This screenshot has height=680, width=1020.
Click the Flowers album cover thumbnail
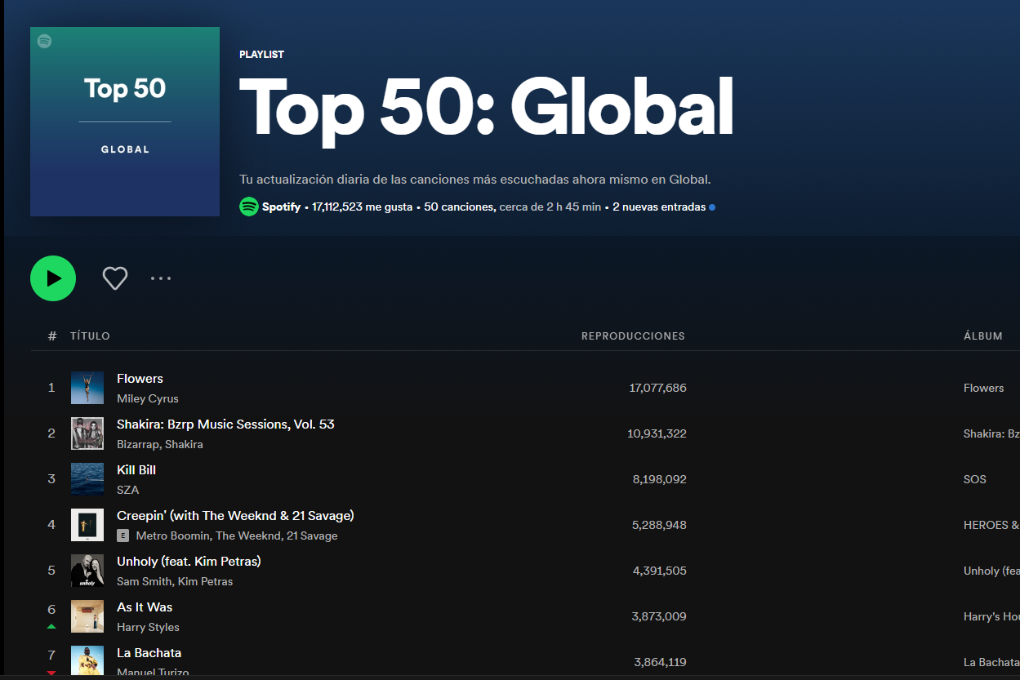point(87,388)
